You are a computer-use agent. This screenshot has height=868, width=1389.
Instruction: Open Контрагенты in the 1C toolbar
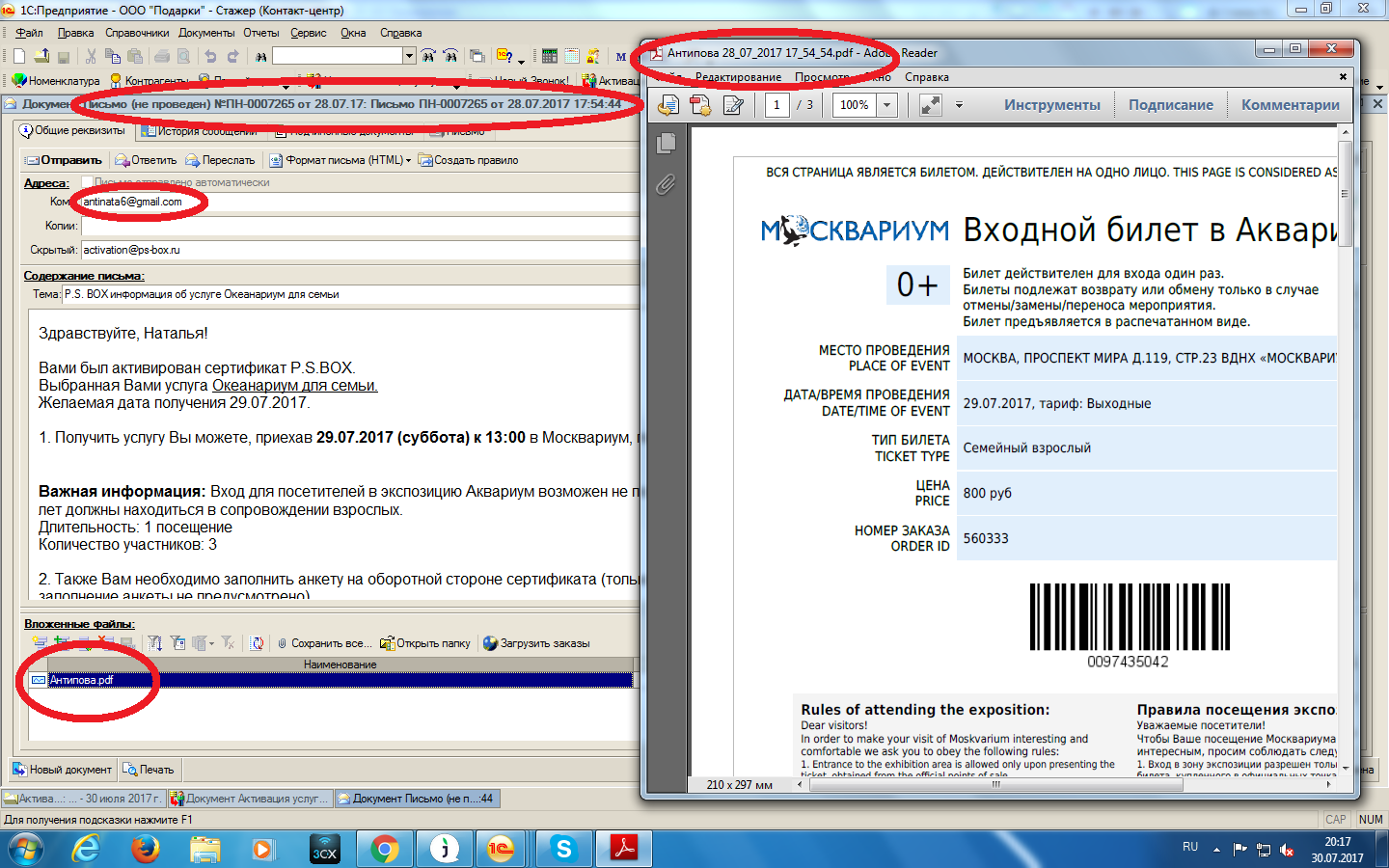pyautogui.click(x=150, y=81)
